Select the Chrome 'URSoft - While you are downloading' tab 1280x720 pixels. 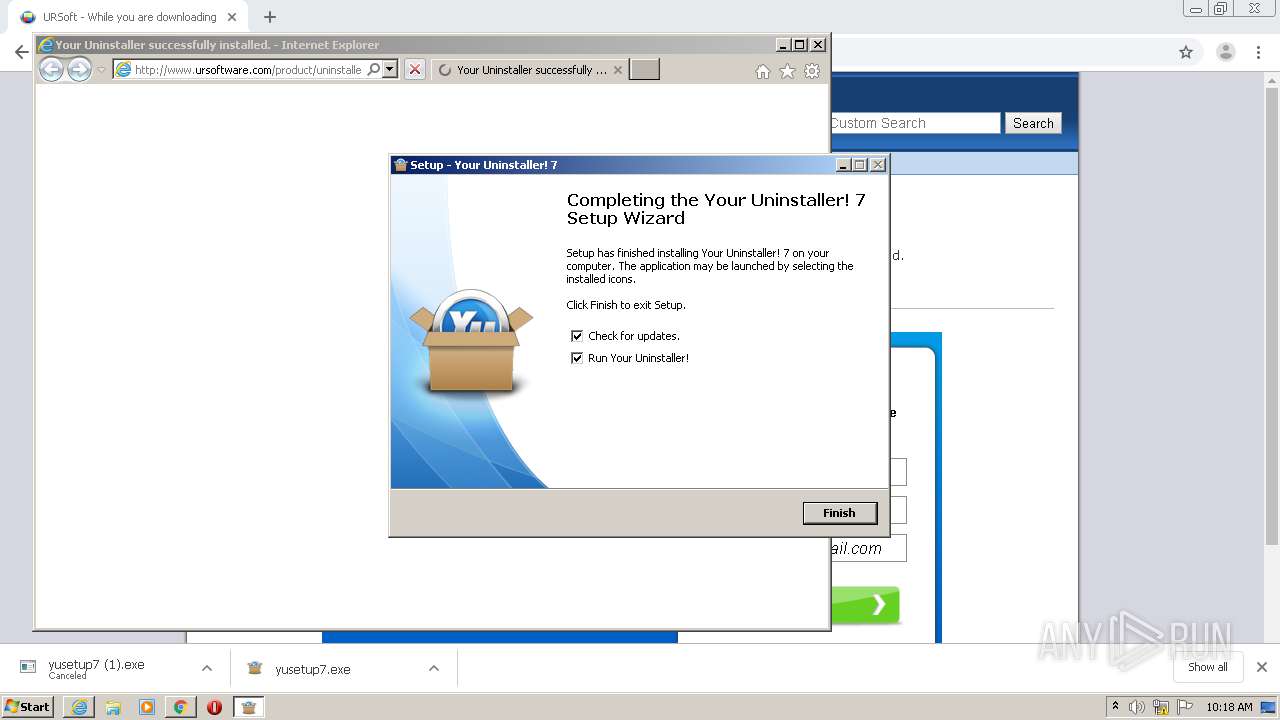128,17
